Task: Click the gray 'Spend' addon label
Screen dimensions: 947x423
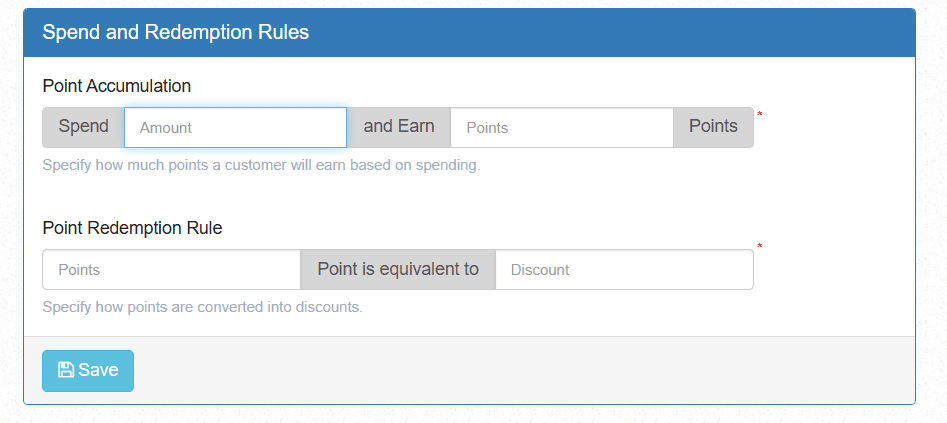Action: (83, 128)
